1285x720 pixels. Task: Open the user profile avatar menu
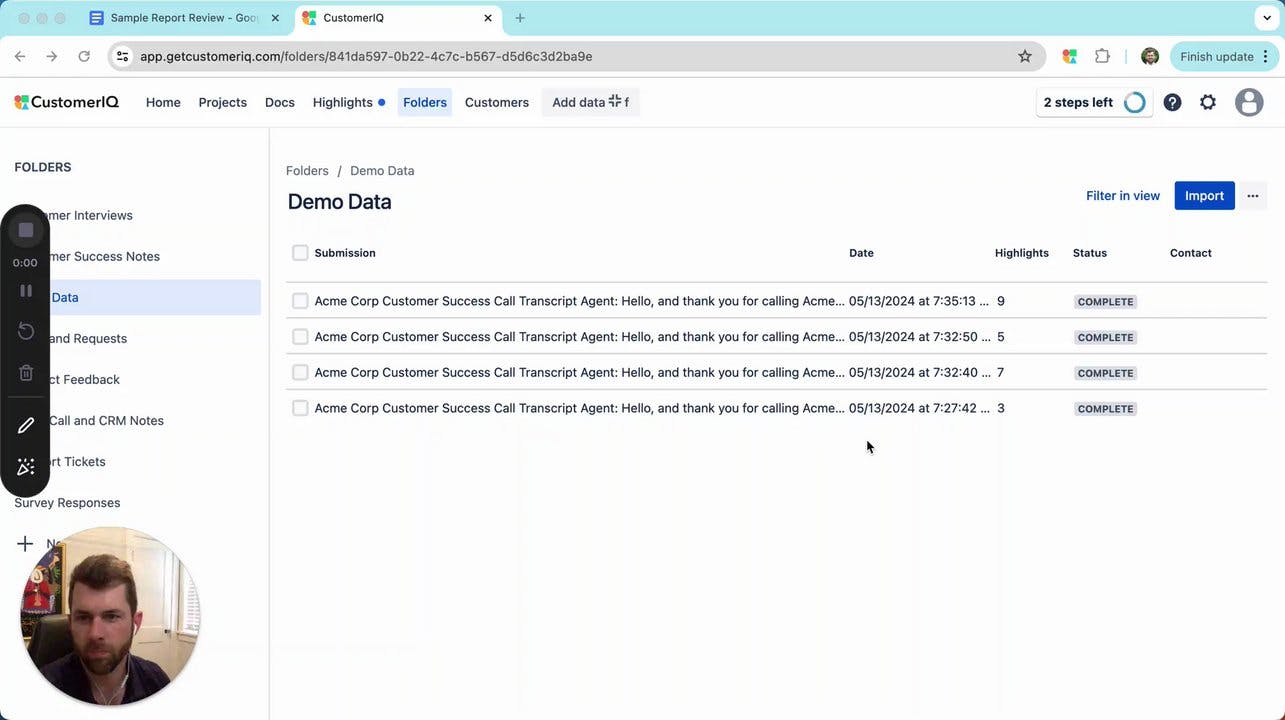coord(1249,102)
